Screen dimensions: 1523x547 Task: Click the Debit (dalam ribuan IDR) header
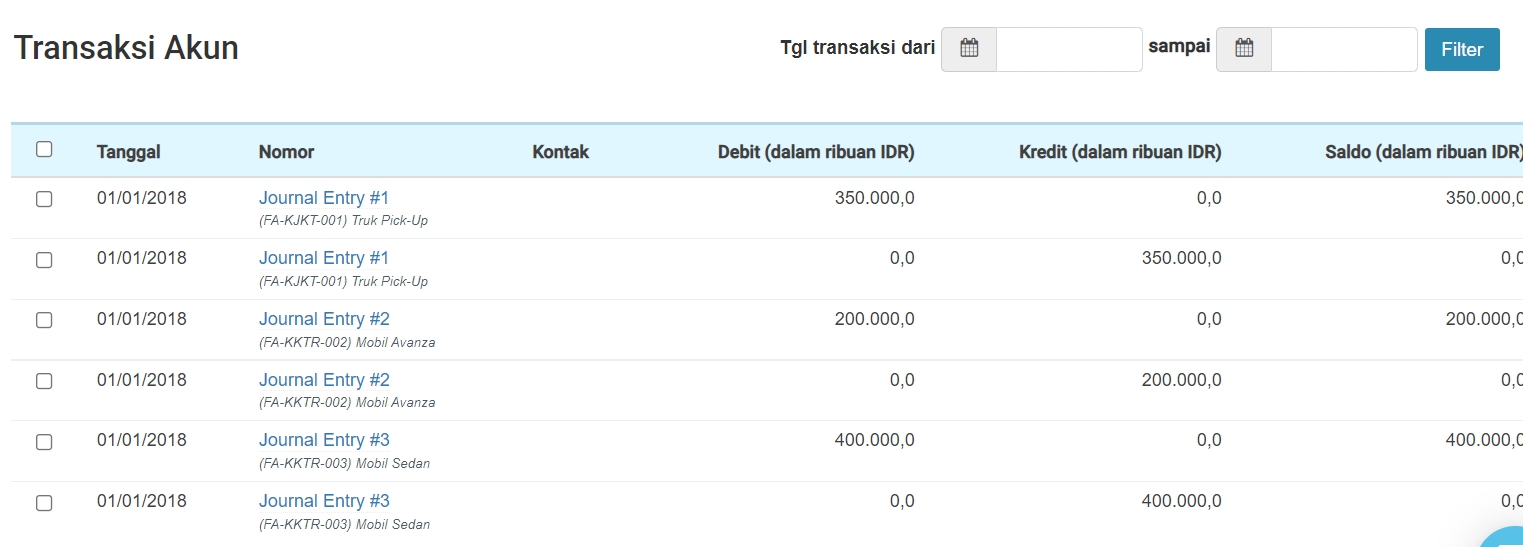pos(816,152)
